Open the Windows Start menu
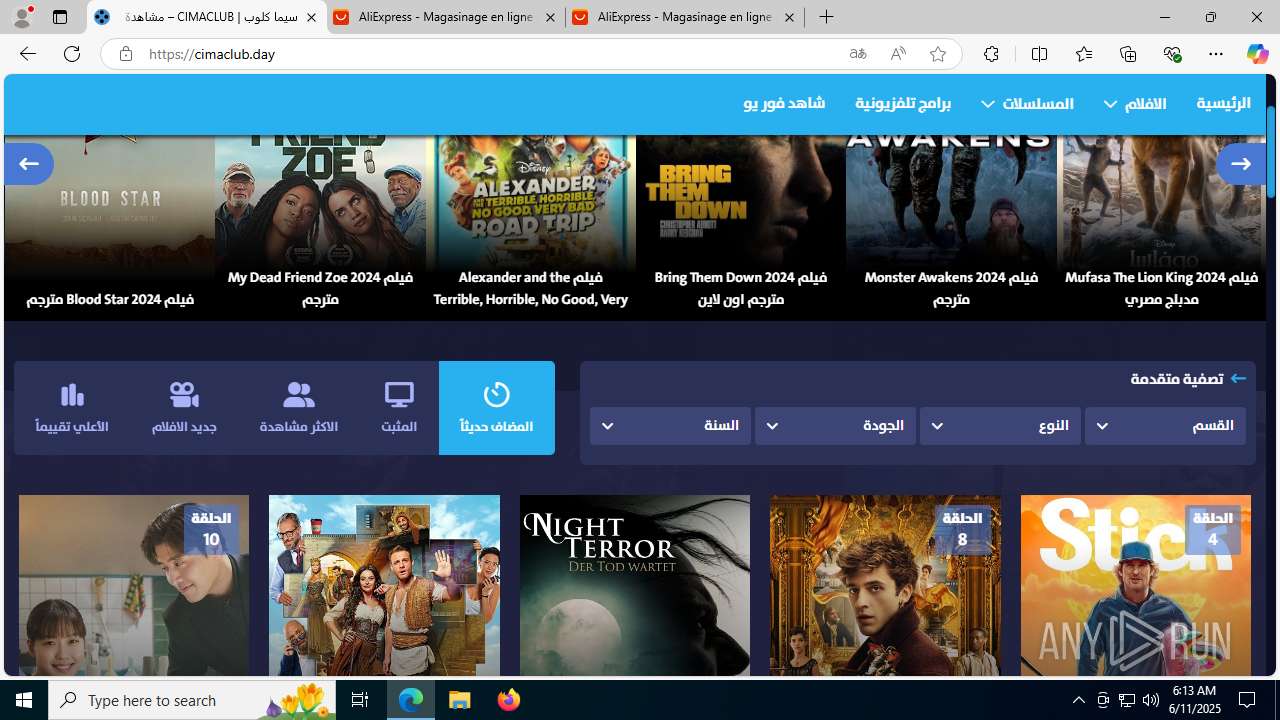Viewport: 1280px width, 720px height. tap(24, 700)
